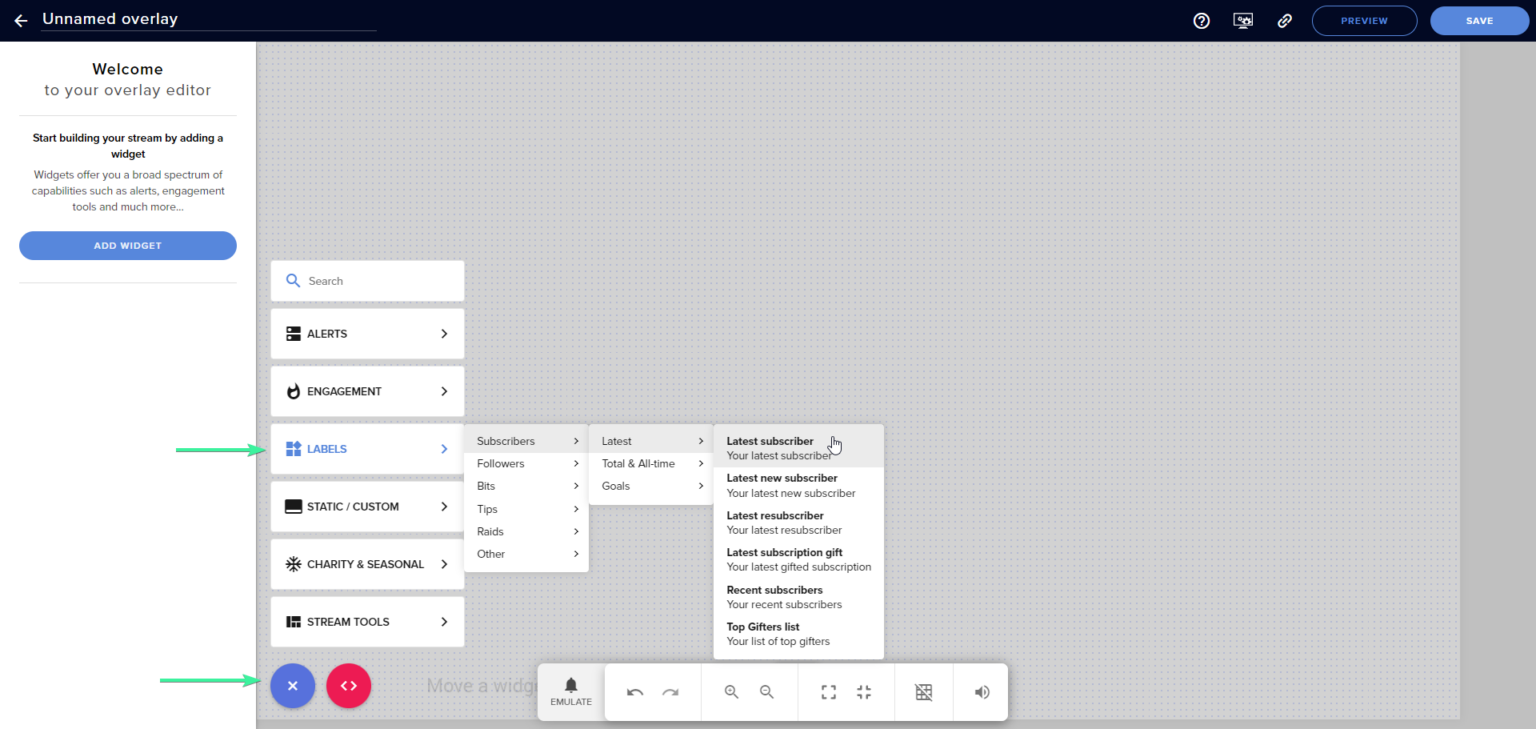
Task: Enter fullscreen with the expand icon
Action: (827, 691)
